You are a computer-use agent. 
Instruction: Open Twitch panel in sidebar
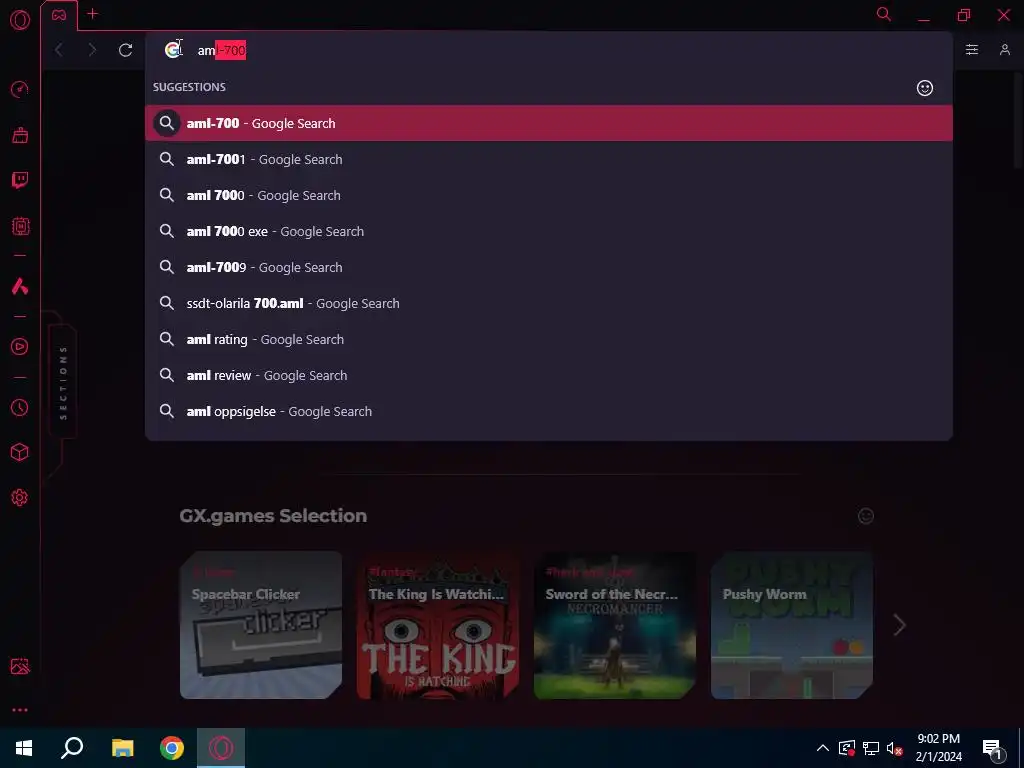click(20, 180)
